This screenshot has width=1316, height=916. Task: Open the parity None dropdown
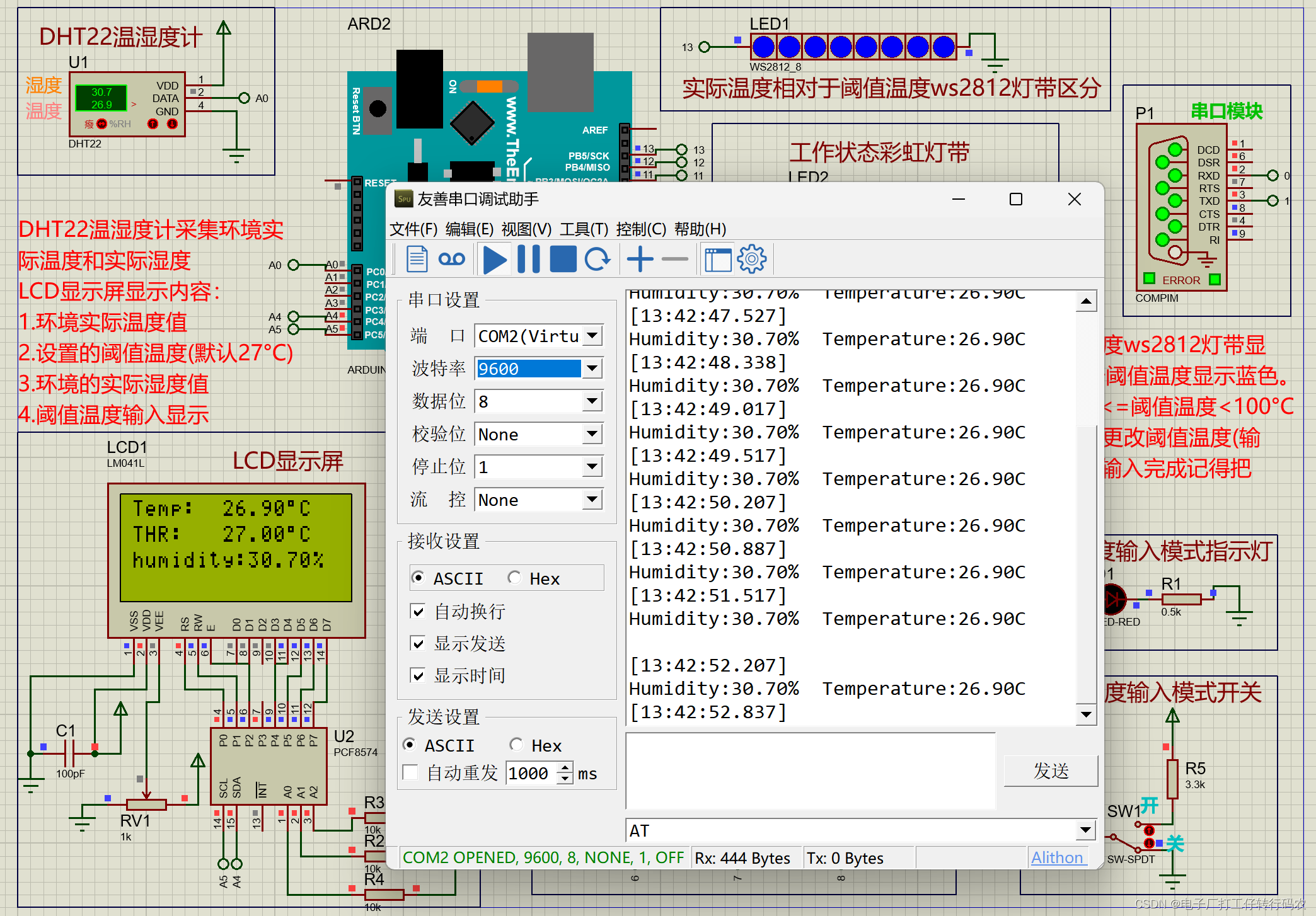[592, 434]
